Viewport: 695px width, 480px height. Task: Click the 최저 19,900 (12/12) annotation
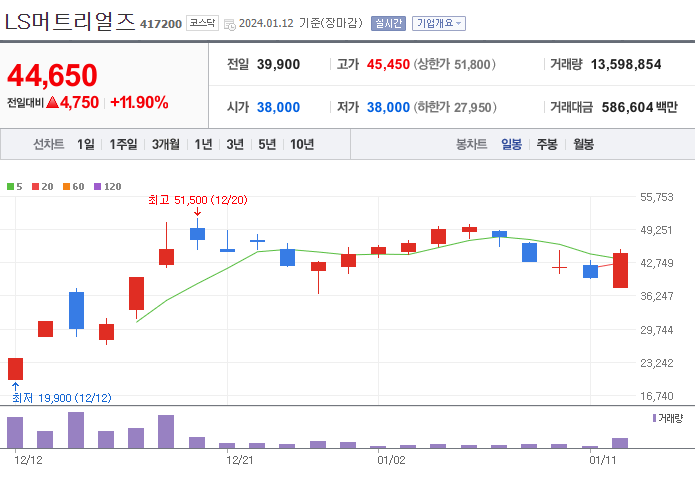point(62,398)
